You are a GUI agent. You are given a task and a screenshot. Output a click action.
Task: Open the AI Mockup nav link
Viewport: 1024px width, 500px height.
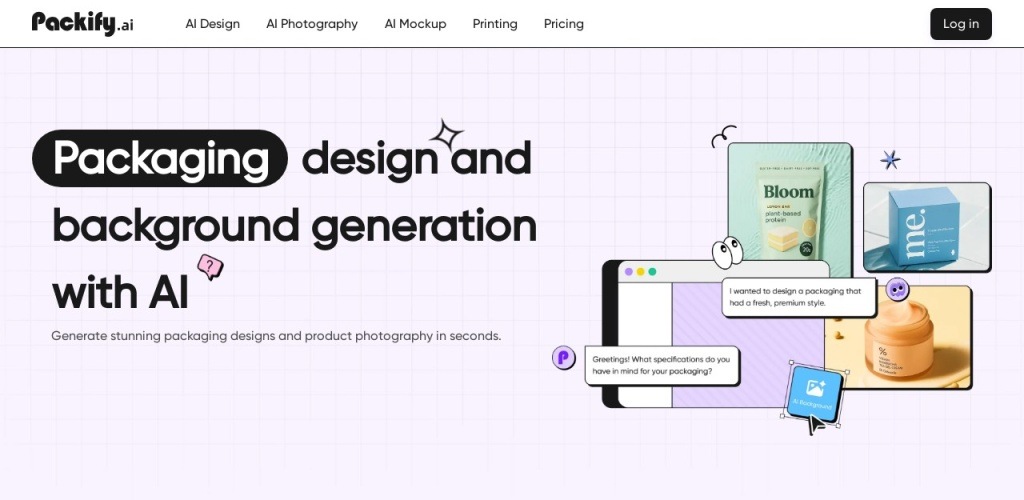[x=415, y=24]
